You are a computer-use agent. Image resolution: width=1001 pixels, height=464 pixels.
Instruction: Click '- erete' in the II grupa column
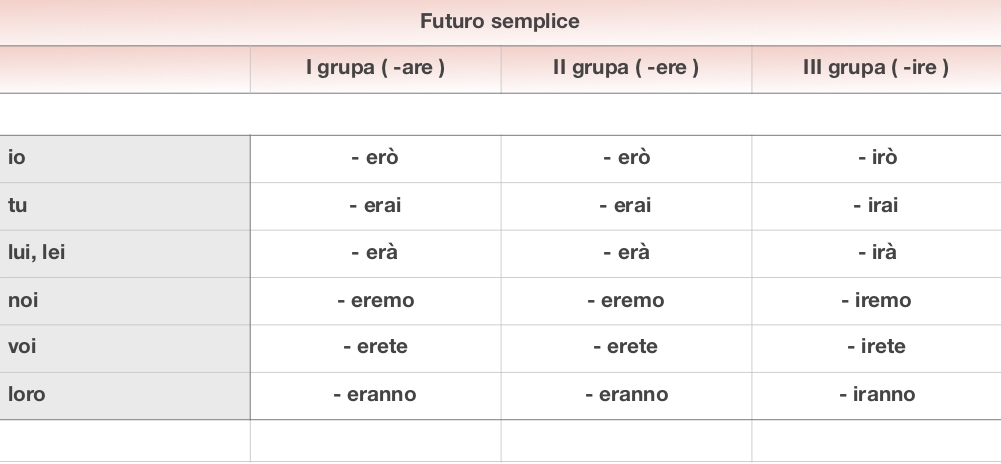[626, 347]
